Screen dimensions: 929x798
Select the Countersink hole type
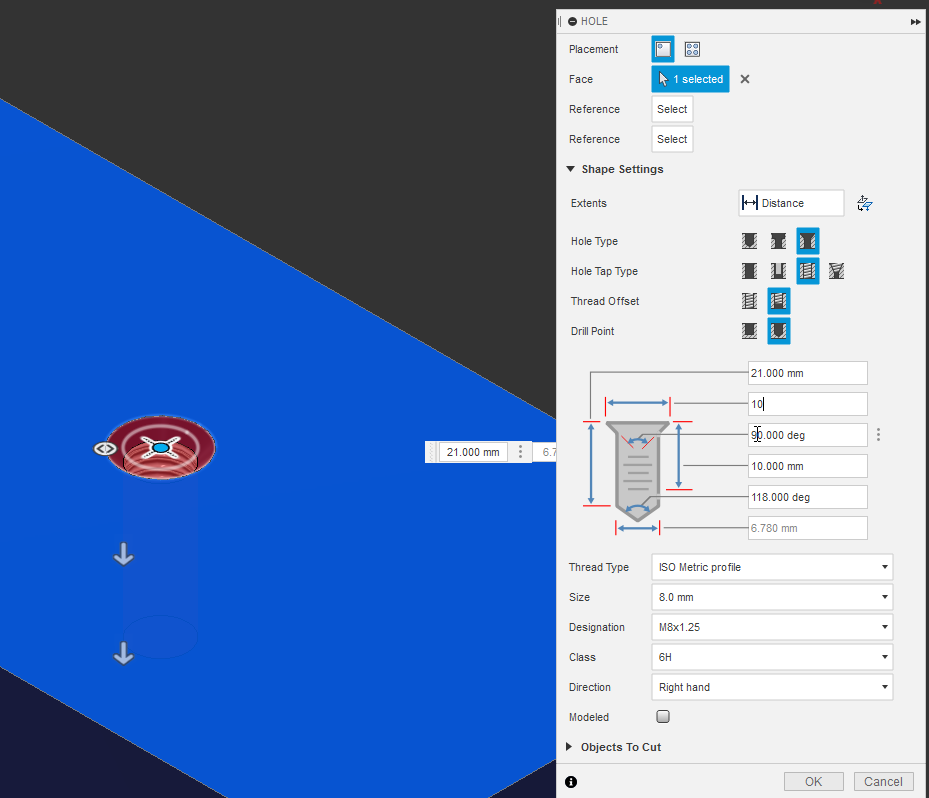coord(807,241)
